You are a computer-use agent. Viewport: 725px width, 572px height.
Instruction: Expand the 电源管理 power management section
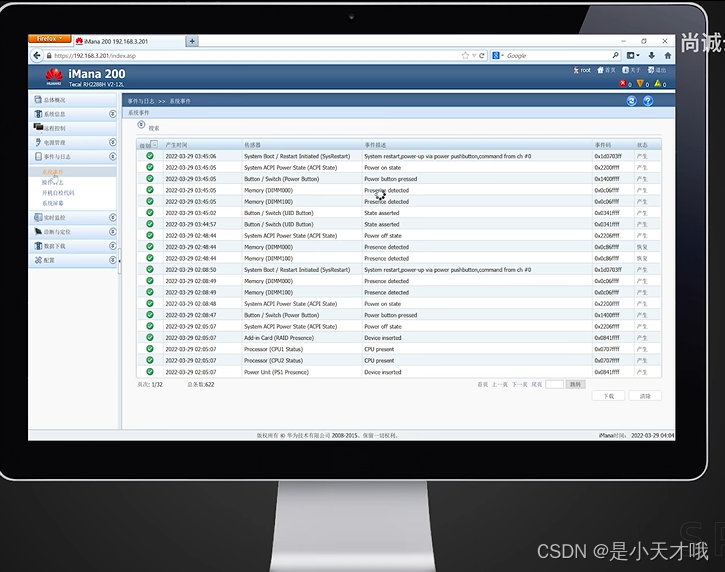(112, 142)
